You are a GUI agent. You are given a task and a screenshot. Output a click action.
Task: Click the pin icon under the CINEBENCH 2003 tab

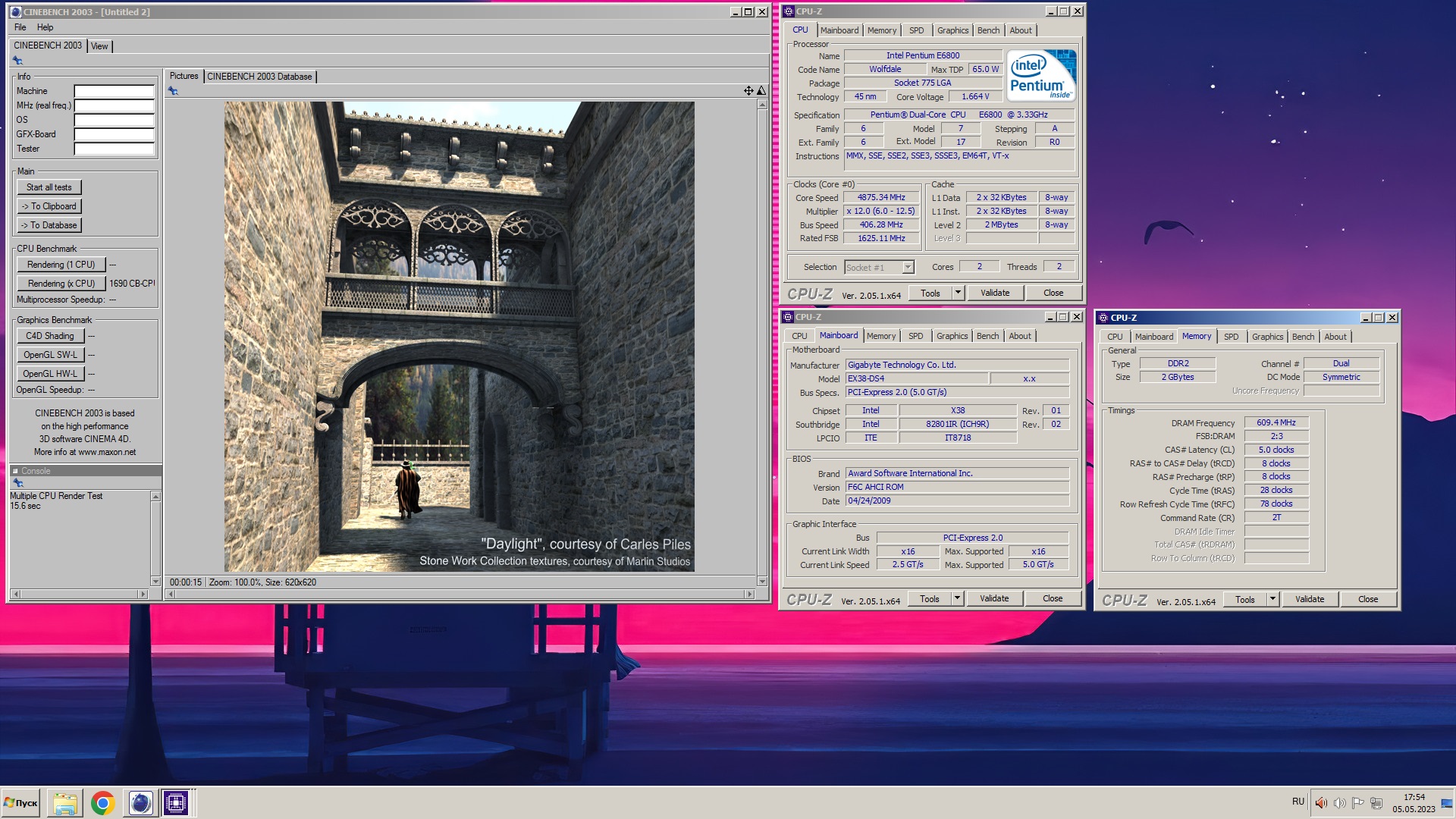(x=17, y=61)
